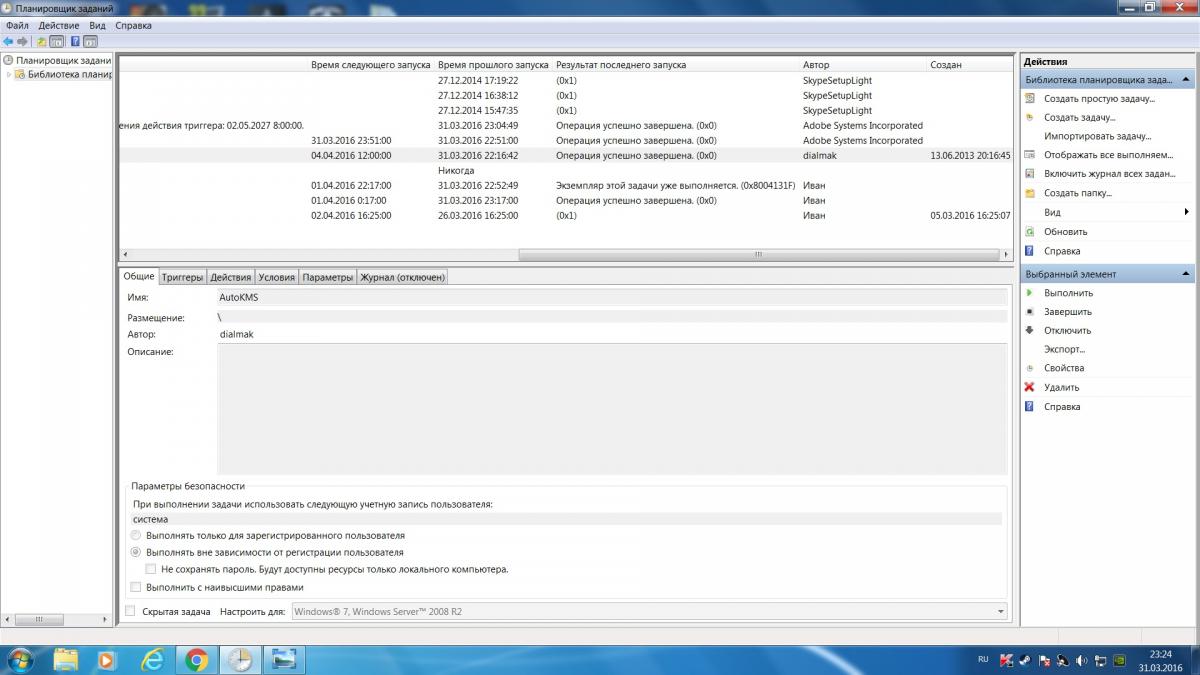Screen dimensions: 1200x675
Task: Toggle the console tree pane toolbar icon
Action: click(x=57, y=42)
